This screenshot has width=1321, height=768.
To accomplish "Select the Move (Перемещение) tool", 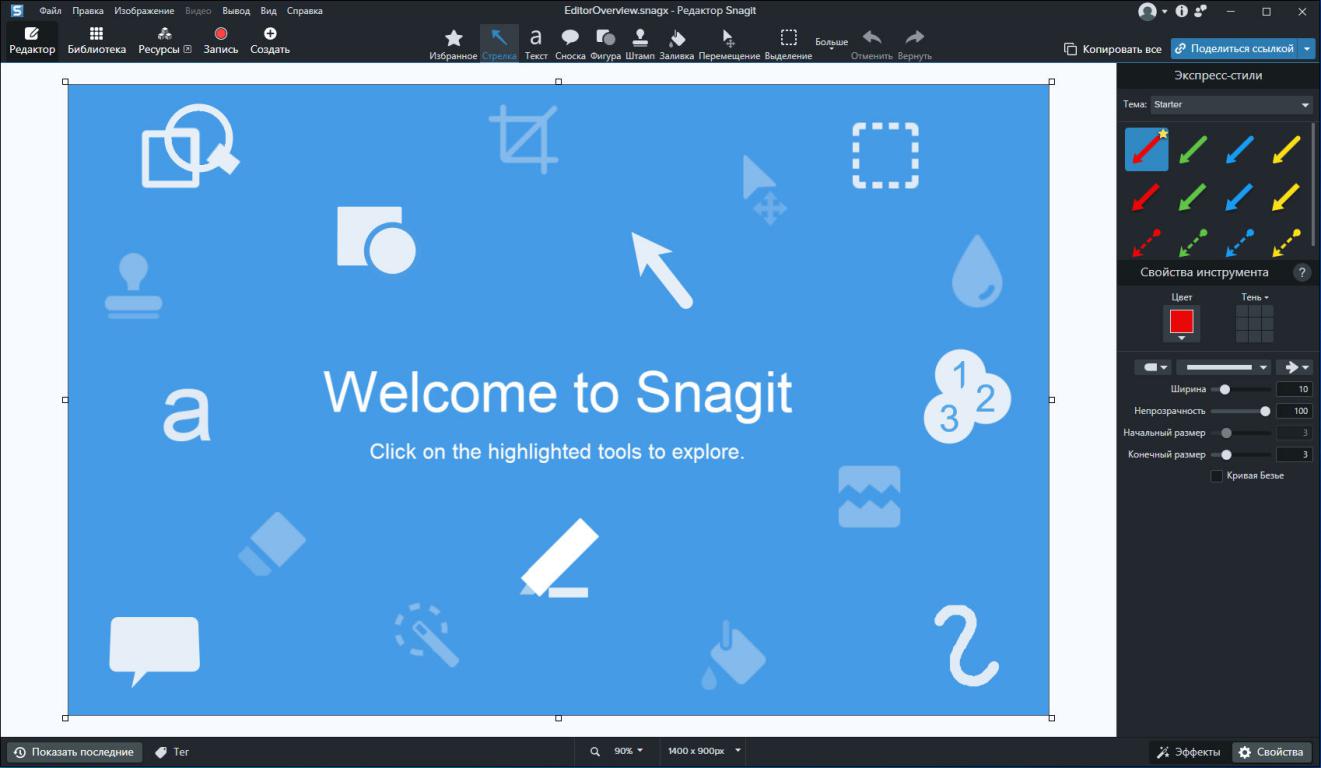I will [729, 43].
